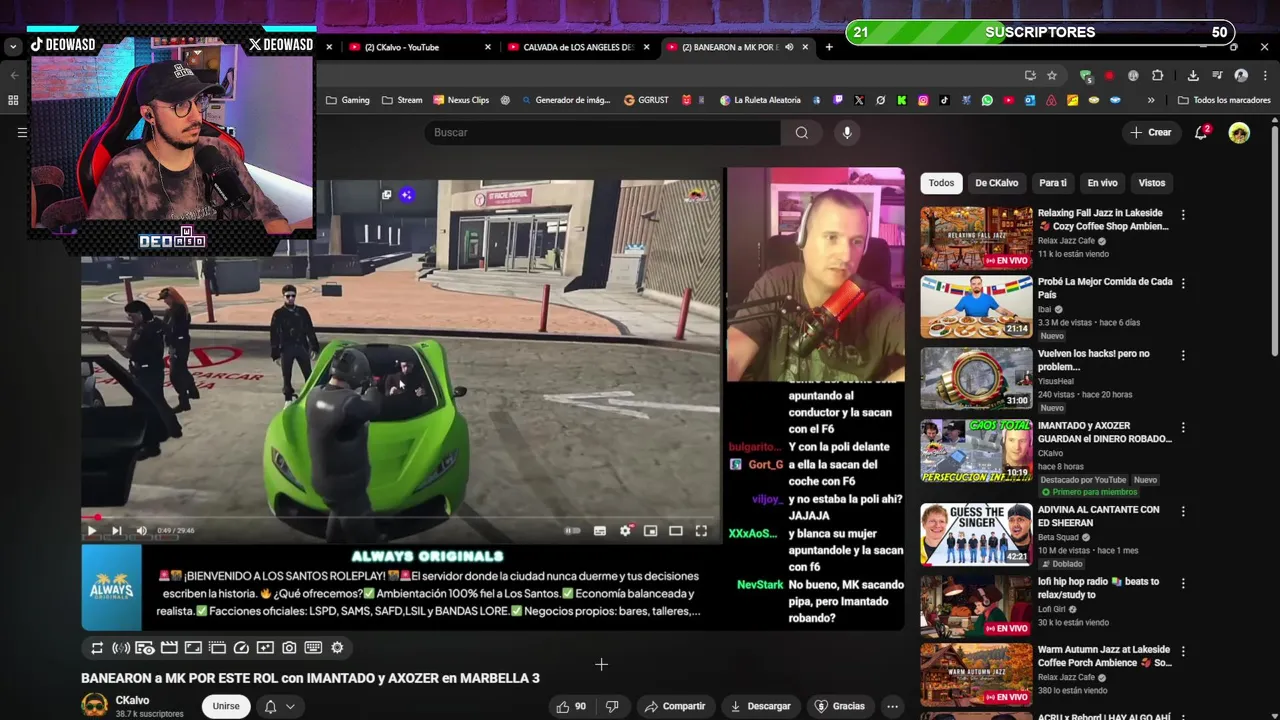Screen dimensions: 1280x720
Task: Take a video screenshot with camera icon
Action: coord(289,648)
